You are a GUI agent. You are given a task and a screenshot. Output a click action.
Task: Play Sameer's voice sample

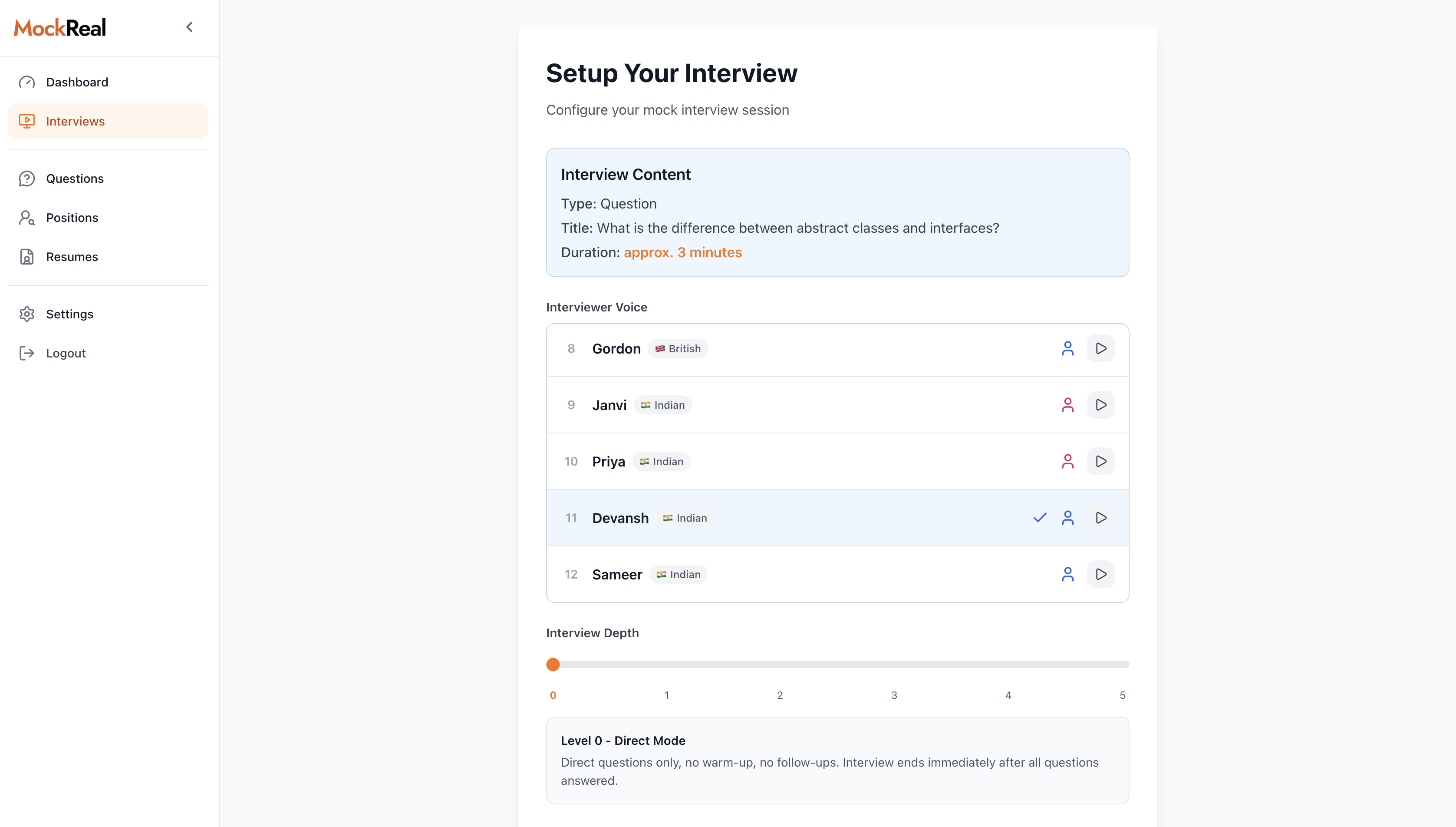pyautogui.click(x=1100, y=574)
